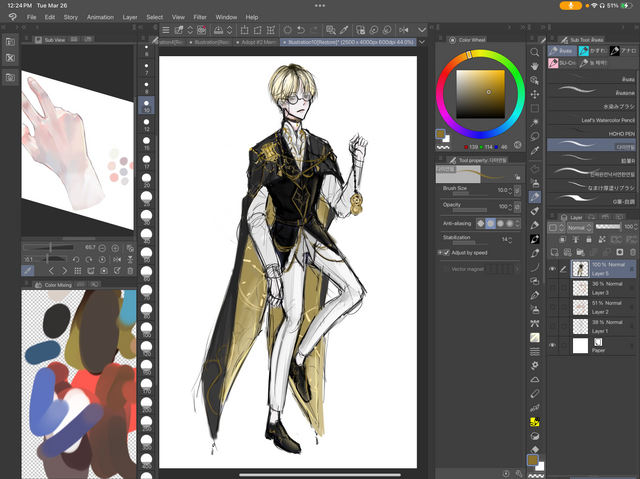
Task: Click Flip Horizontal in the command bar
Action: click(404, 30)
